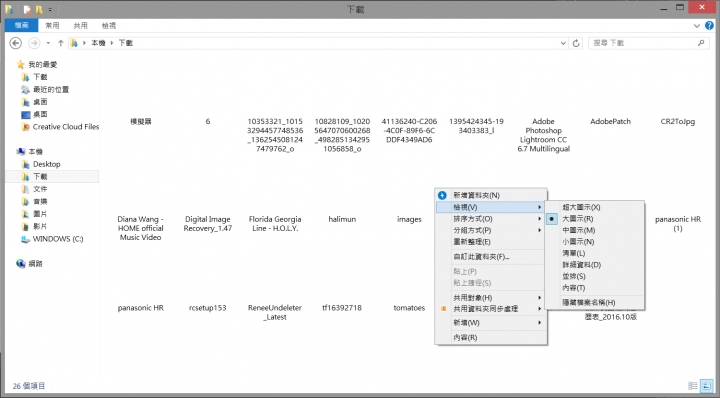Go up one folder level
The height and width of the screenshot is (398, 720).
click(61, 43)
